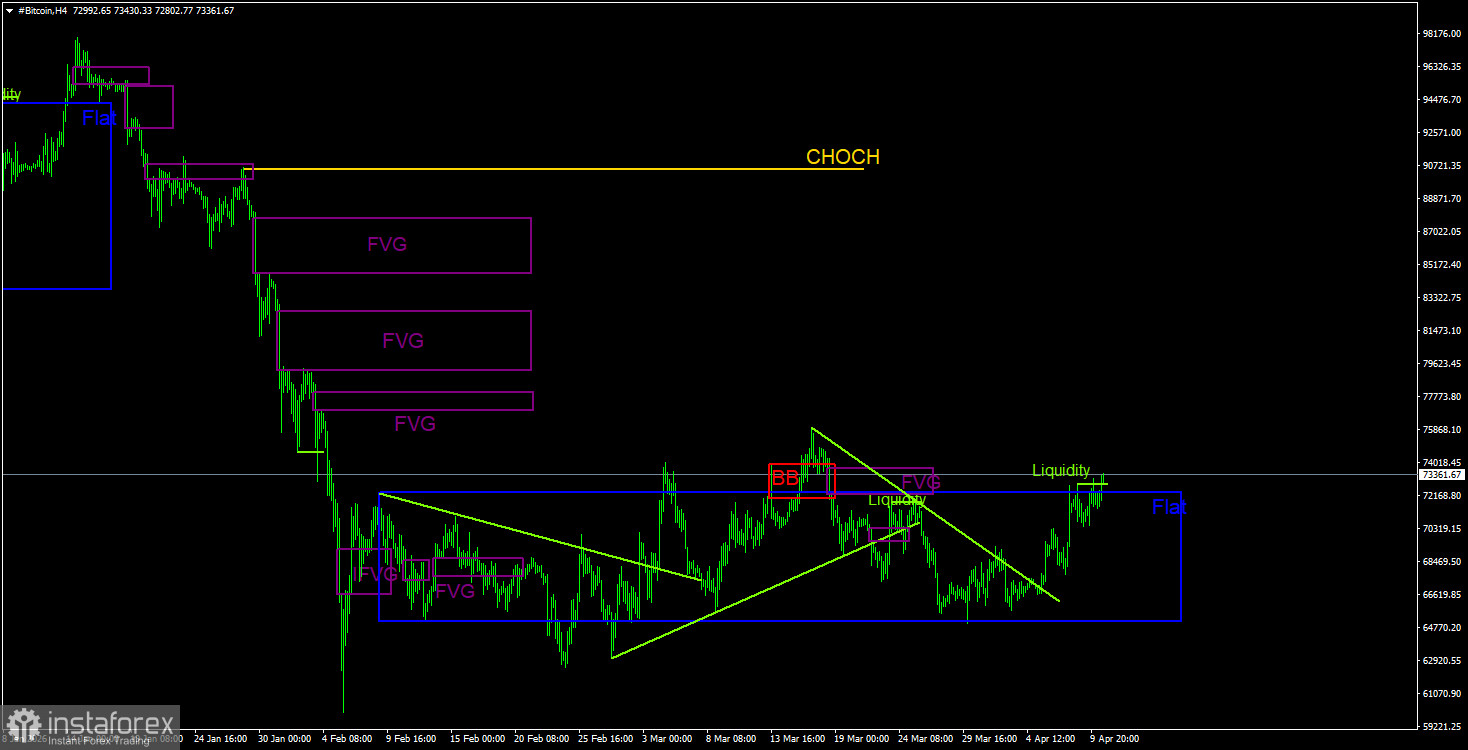Click the 96326.35 price axis label

1442,67
